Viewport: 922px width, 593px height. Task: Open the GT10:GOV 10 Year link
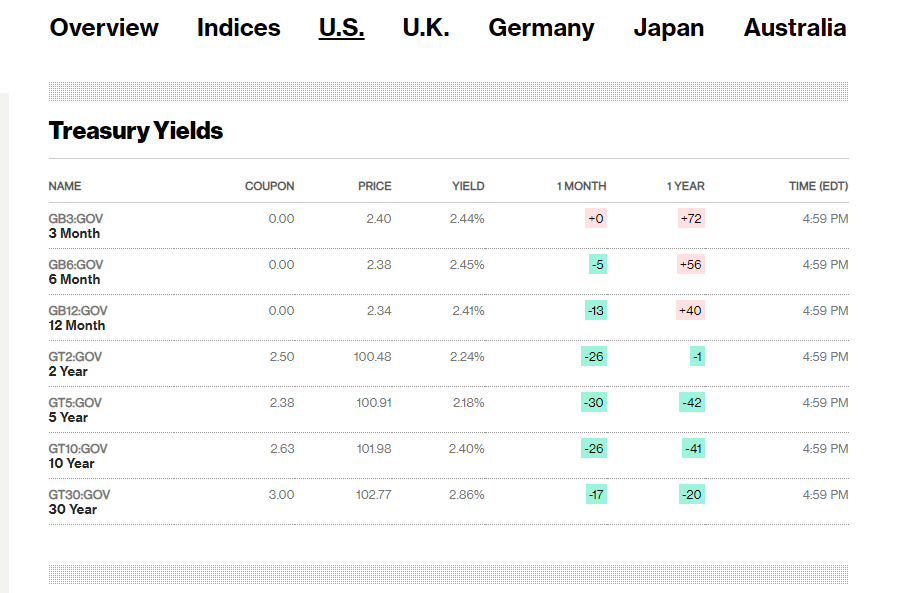[x=78, y=455]
